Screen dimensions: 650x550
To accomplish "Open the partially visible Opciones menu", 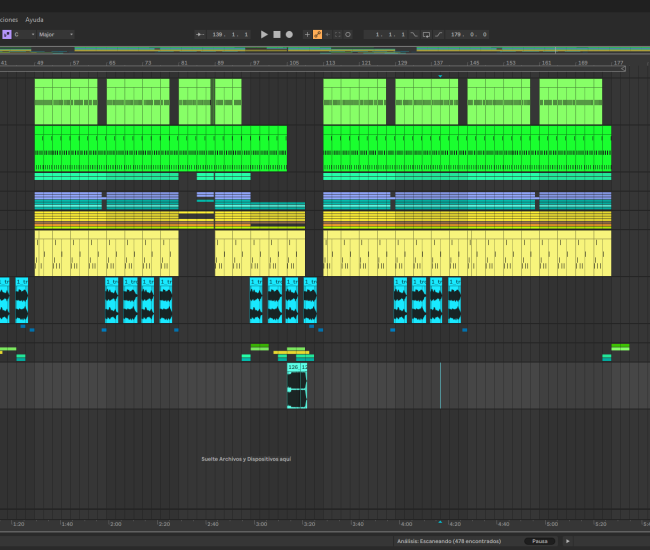I will point(8,19).
